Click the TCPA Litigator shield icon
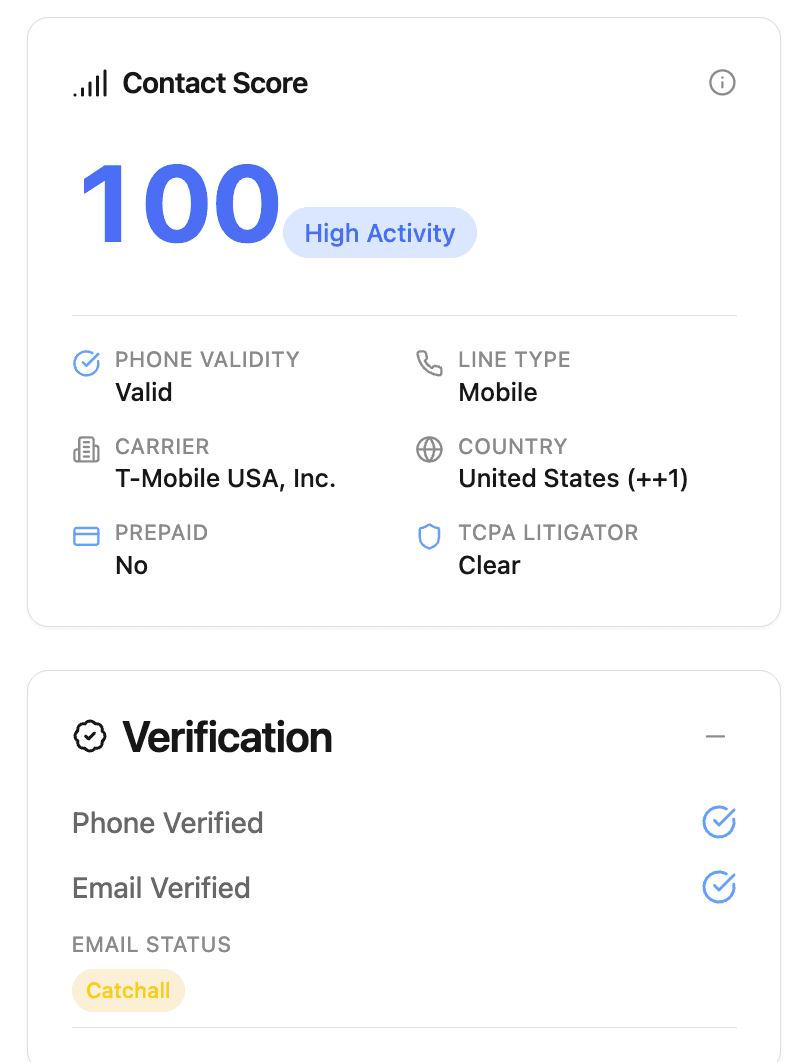The image size is (800, 1062). coord(429,536)
